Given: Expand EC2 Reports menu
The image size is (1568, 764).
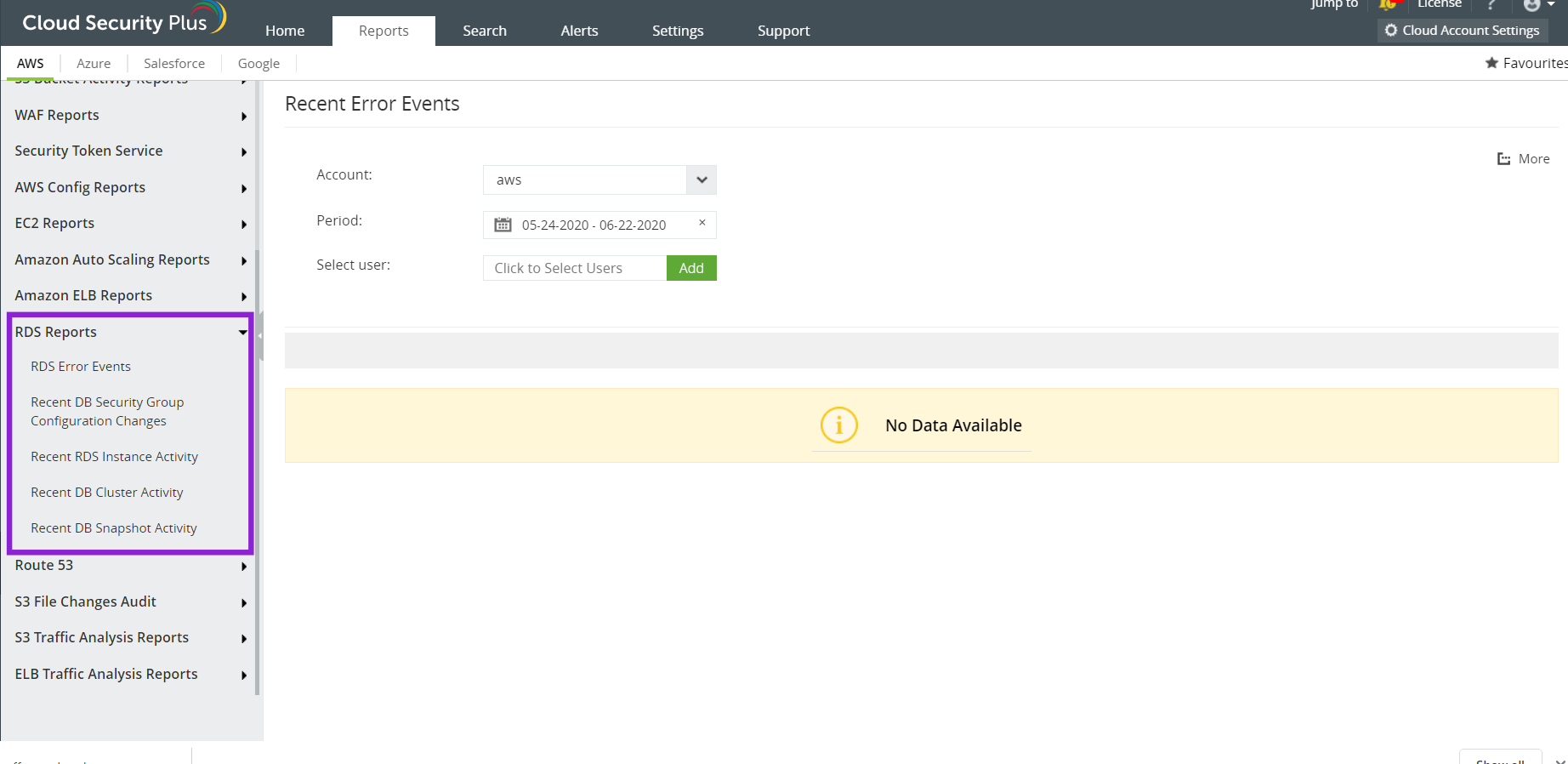Looking at the screenshot, I should point(130,224).
